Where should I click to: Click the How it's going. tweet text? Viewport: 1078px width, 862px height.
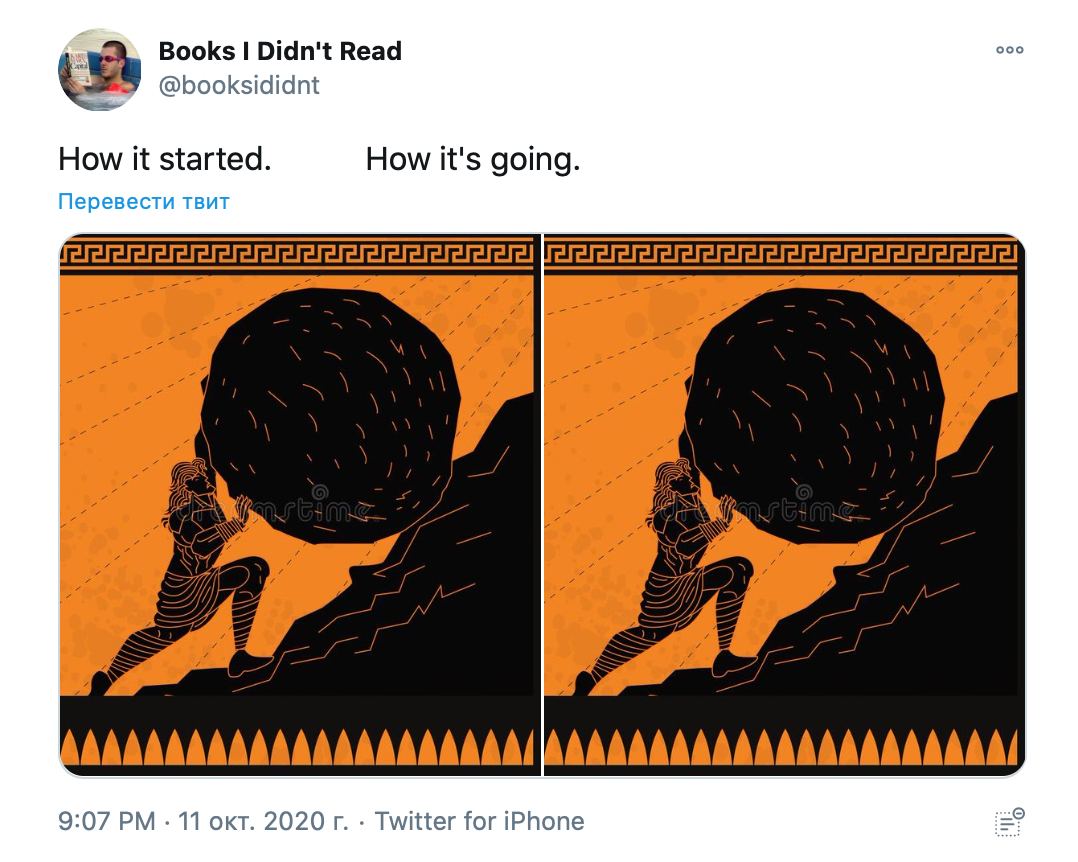tap(473, 159)
